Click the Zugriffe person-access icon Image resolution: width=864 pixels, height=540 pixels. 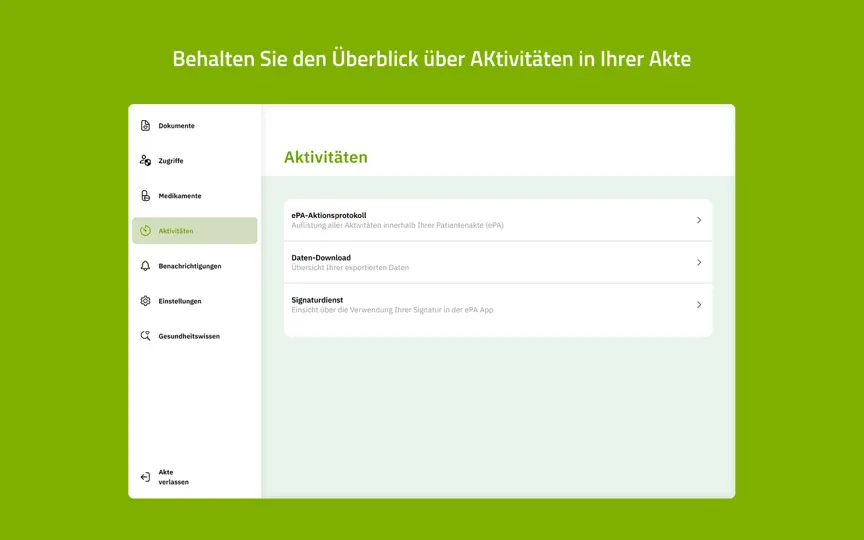click(145, 160)
